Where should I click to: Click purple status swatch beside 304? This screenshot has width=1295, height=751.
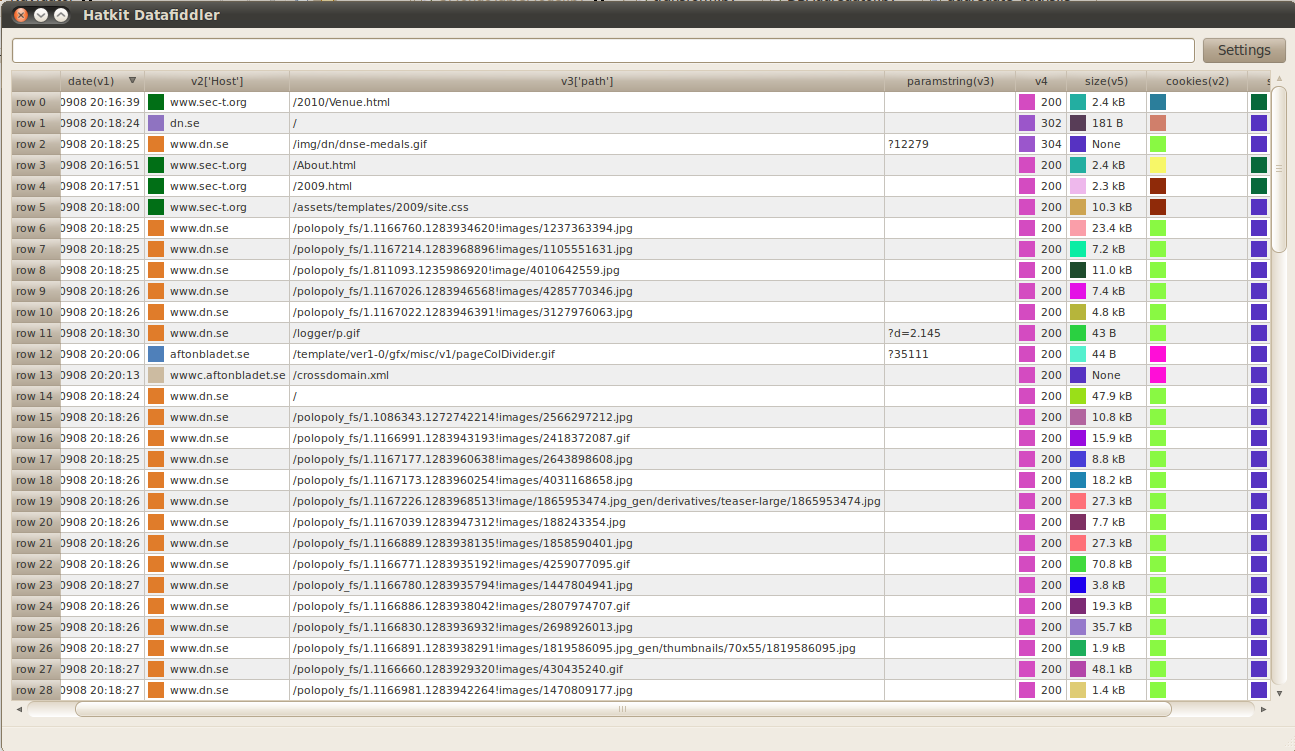point(1027,144)
